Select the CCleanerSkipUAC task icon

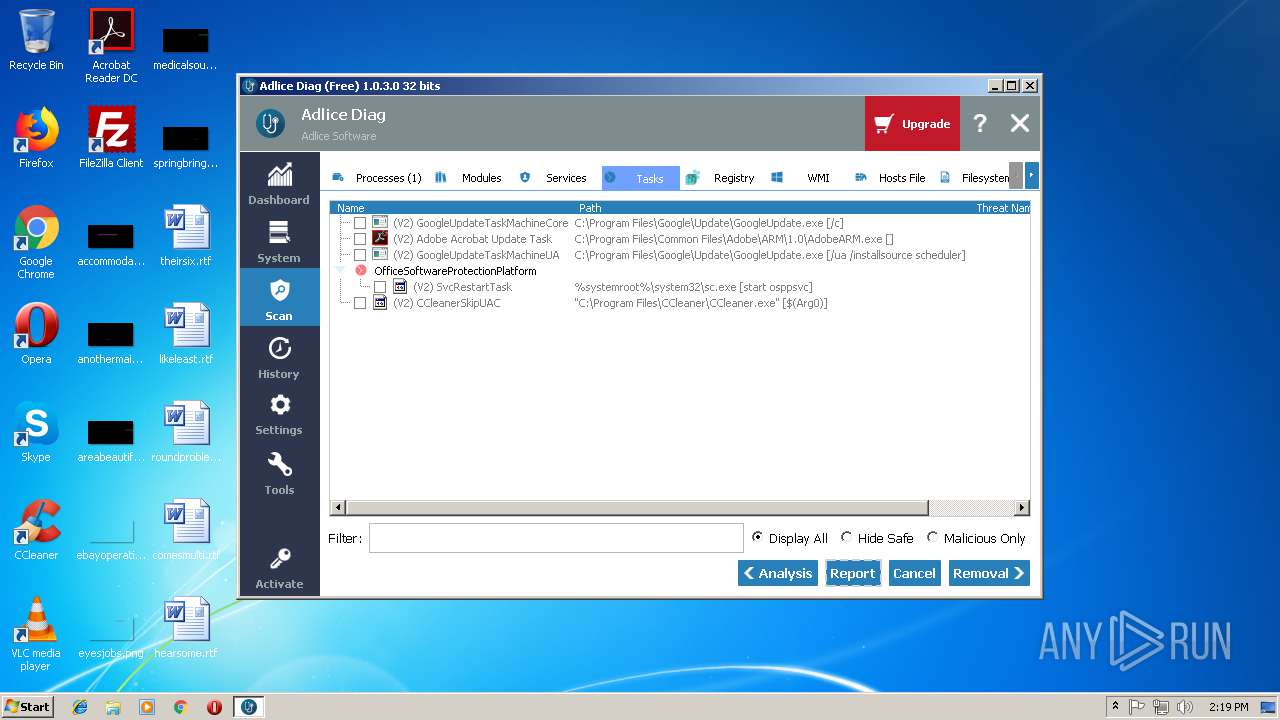click(380, 303)
